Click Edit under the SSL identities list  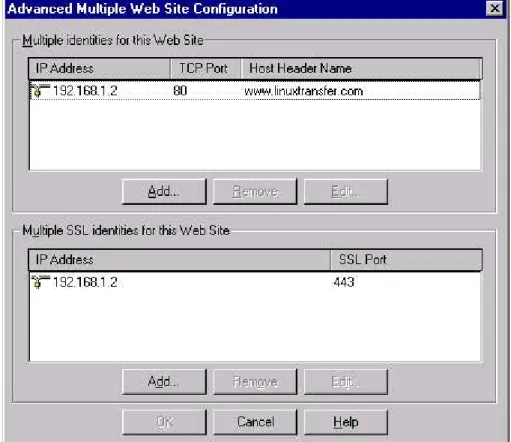coord(346,382)
